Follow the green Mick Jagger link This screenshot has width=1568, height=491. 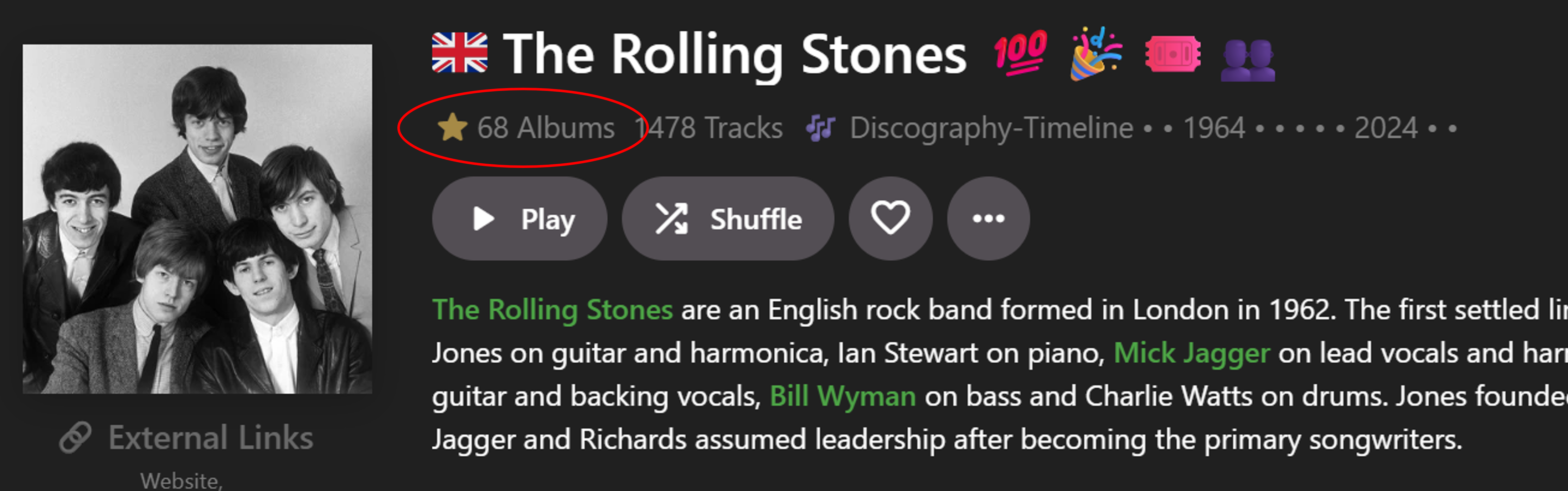click(x=1191, y=353)
